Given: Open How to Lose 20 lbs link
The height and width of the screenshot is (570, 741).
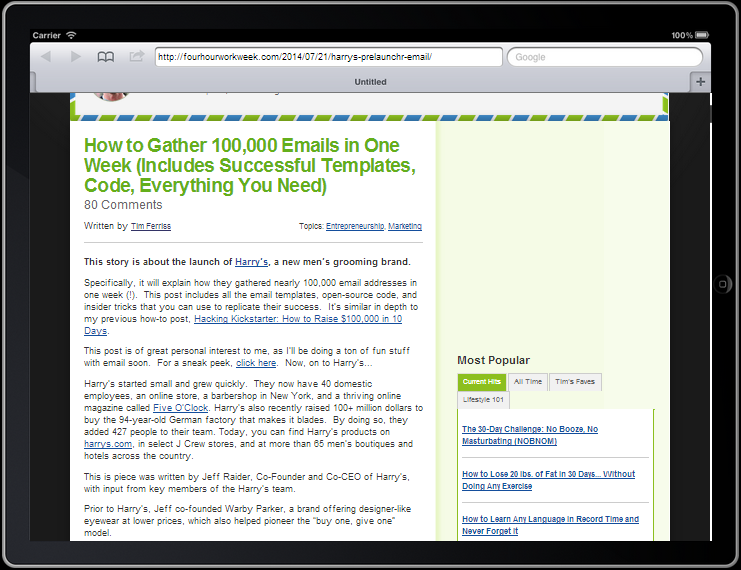Looking at the screenshot, I should pos(548,480).
